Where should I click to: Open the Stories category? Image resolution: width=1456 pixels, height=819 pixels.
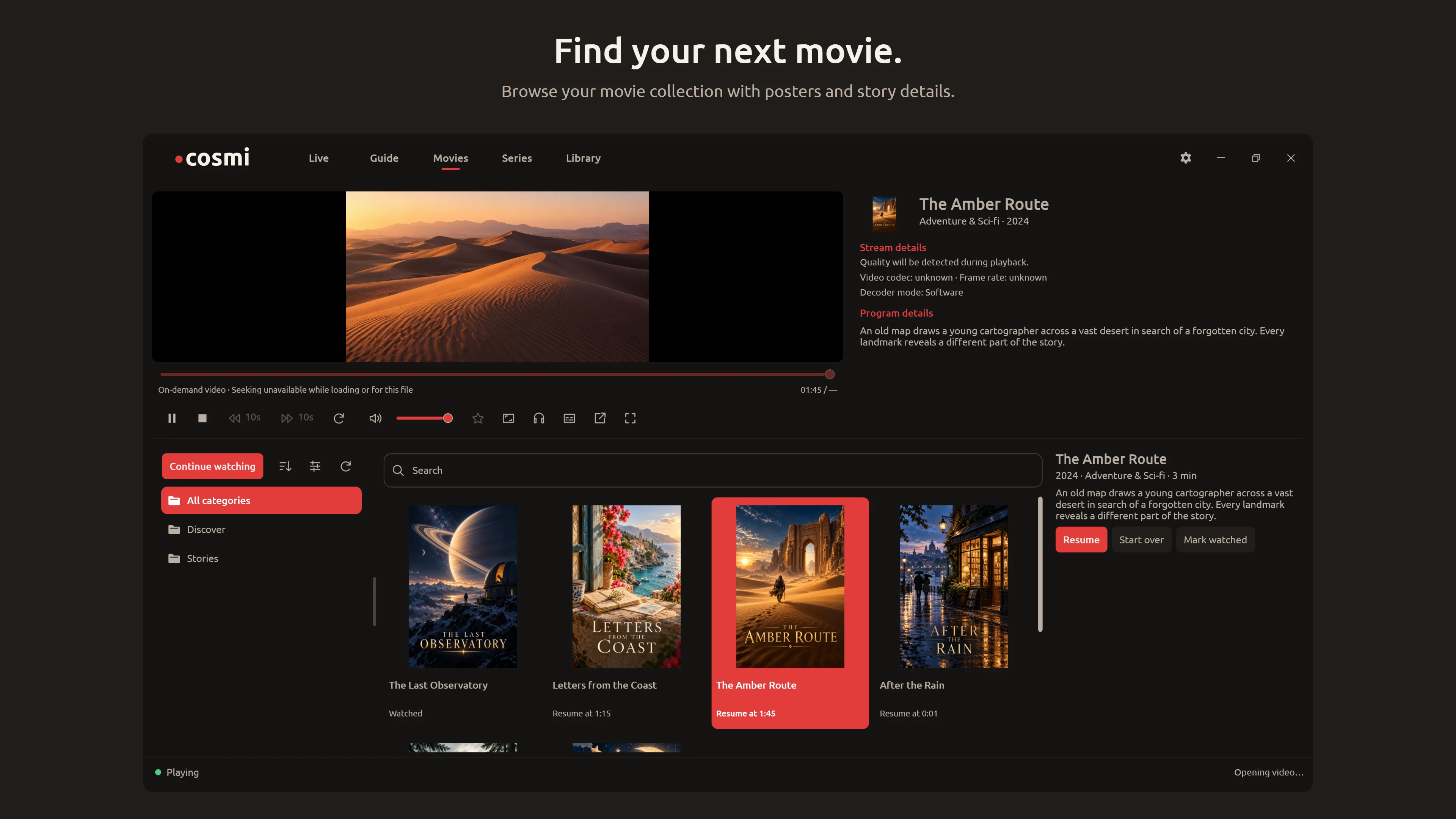pyautogui.click(x=261, y=559)
